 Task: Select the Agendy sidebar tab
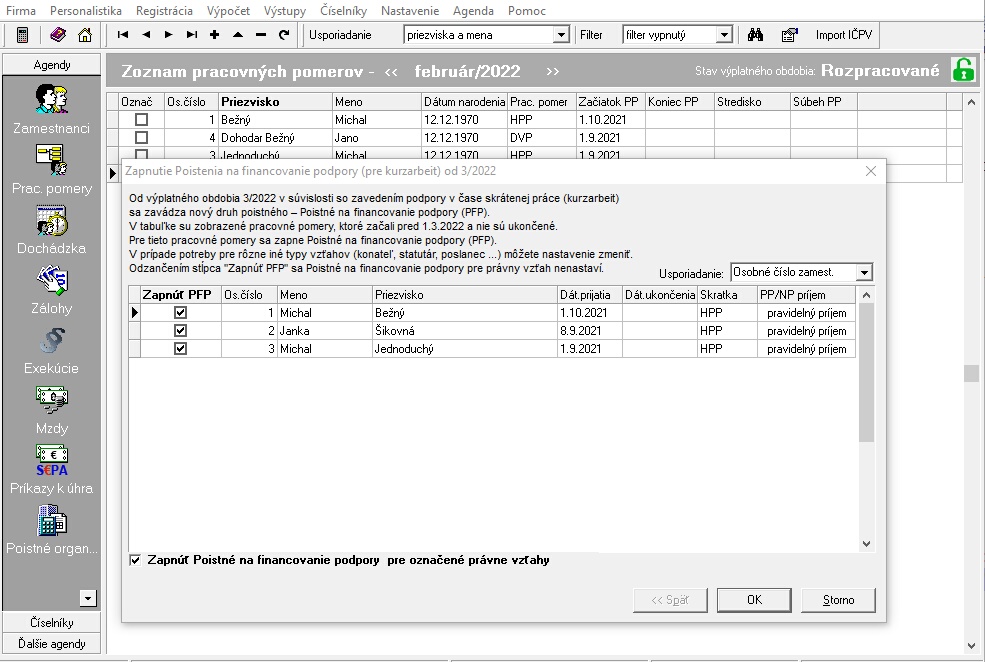point(52,65)
